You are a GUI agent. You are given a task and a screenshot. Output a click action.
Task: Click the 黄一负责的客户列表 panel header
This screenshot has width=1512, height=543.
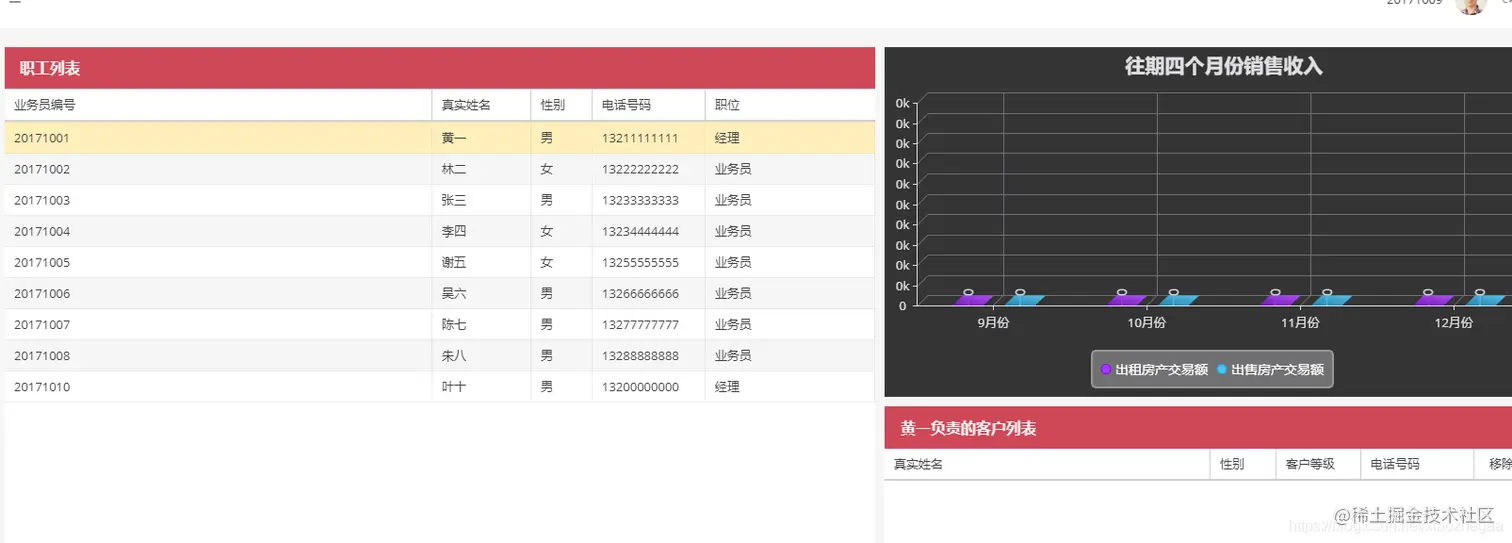1198,428
